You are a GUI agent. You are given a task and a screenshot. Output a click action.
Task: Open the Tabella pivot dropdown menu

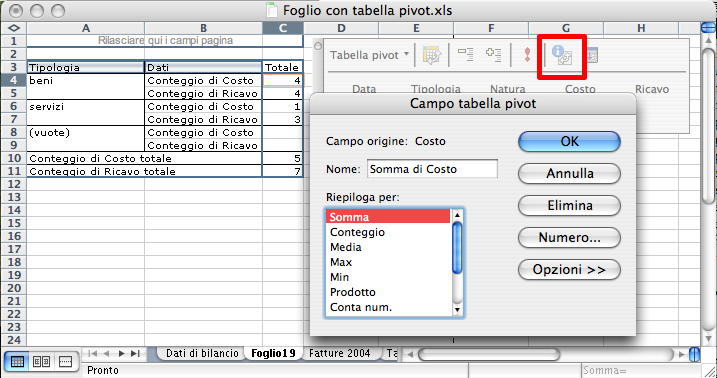369,55
